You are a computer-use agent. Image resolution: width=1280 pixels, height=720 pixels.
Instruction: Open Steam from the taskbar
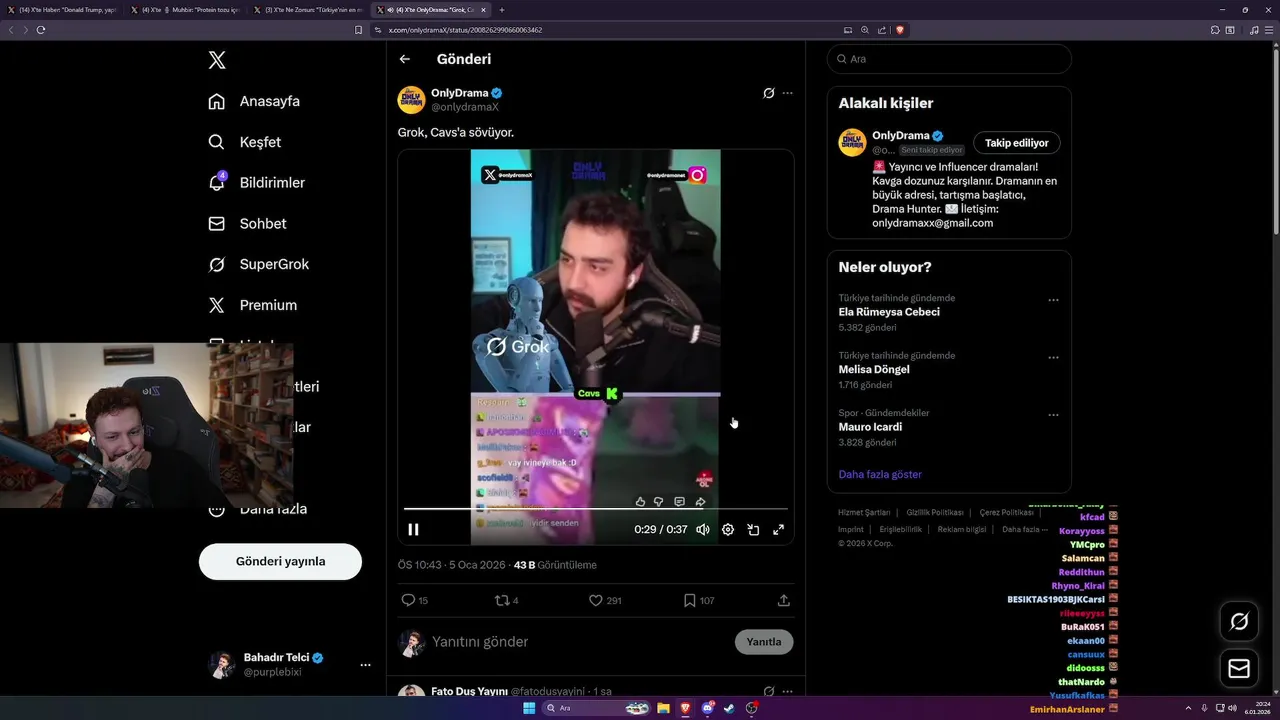tap(730, 708)
